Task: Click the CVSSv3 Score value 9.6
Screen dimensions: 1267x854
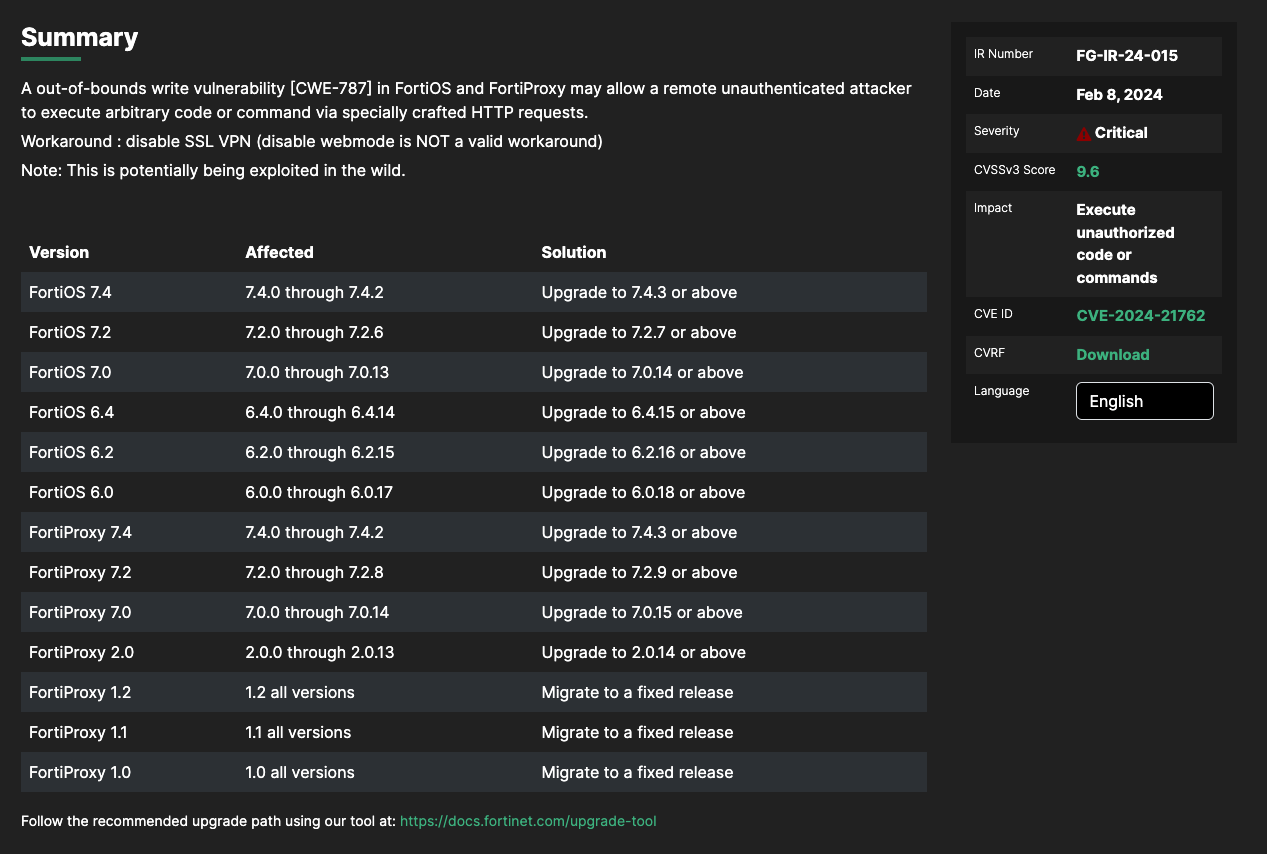Action: pos(1087,171)
